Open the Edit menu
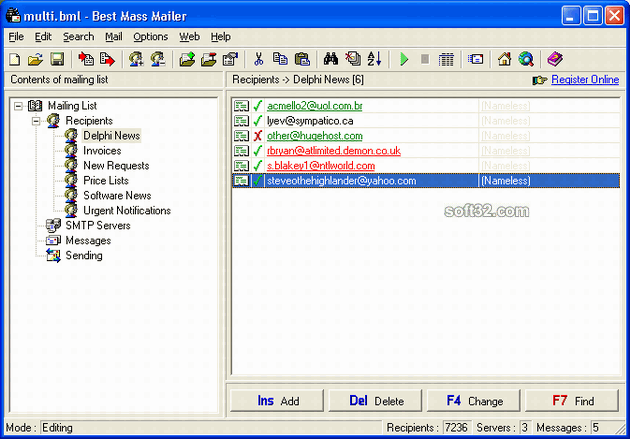Screen dimensions: 630x439 pyautogui.click(x=43, y=37)
